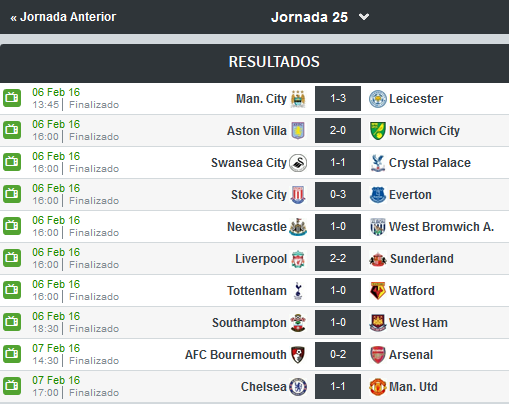
Task: Go to Jornada Anterior
Action: tap(63, 17)
